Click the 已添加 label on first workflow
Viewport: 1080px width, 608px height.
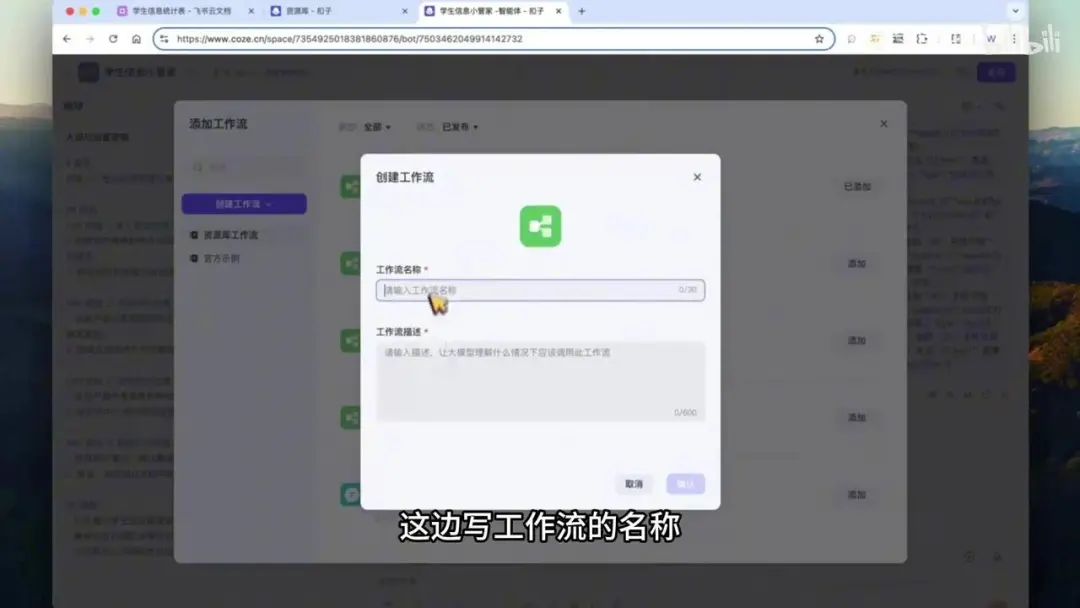(x=858, y=187)
